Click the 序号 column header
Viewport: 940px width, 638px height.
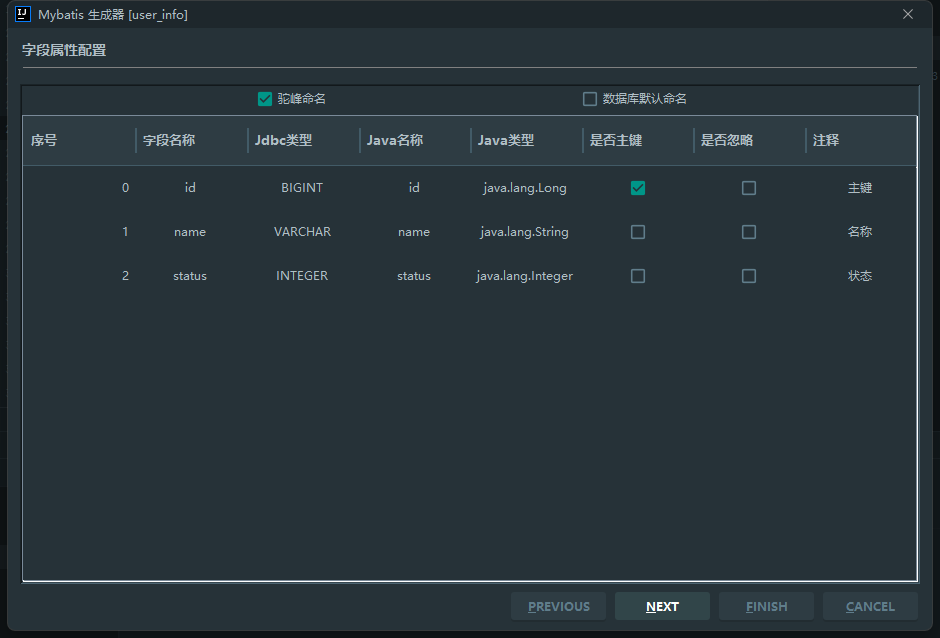[x=79, y=140]
